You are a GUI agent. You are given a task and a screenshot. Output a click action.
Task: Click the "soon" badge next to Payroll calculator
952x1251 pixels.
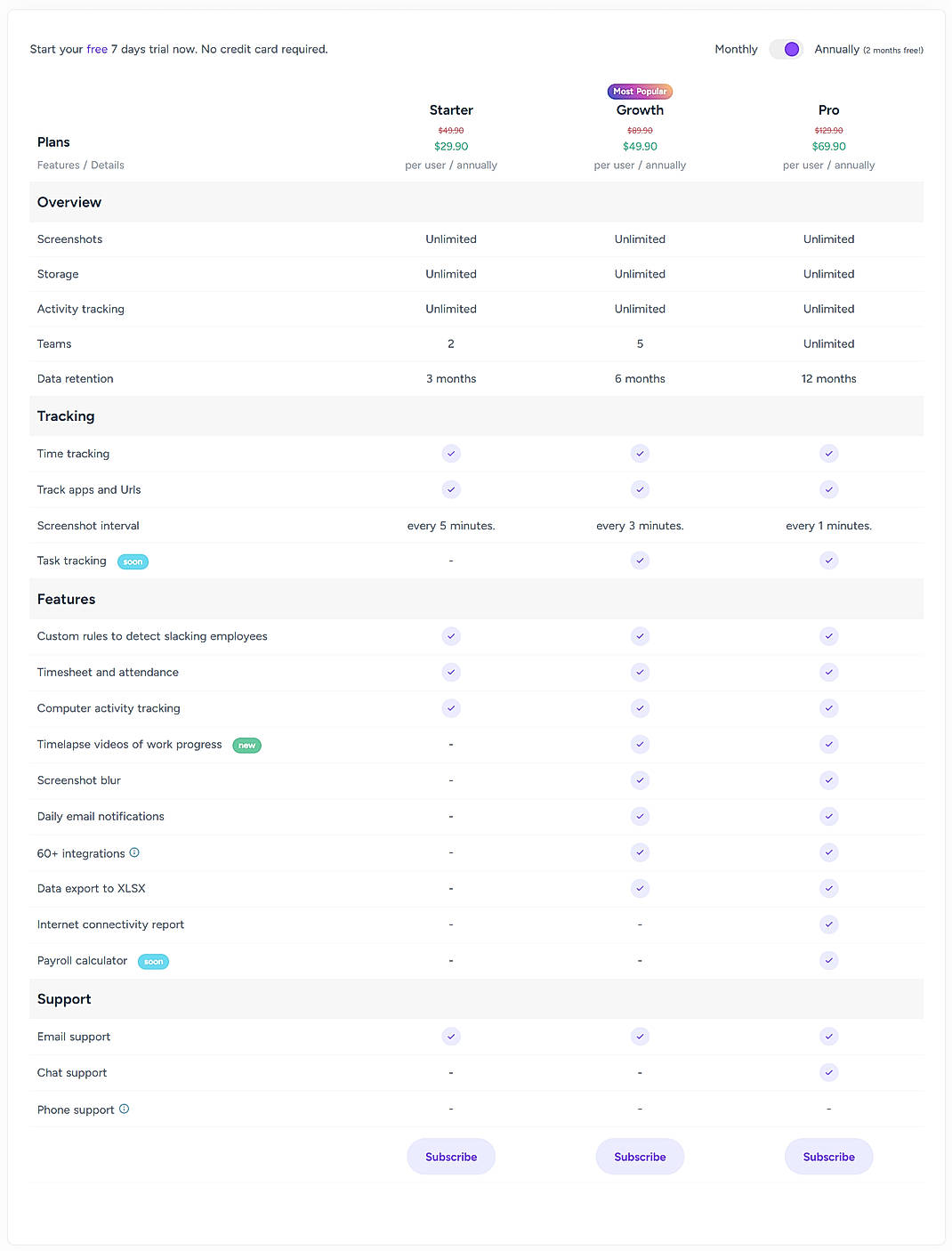click(153, 961)
